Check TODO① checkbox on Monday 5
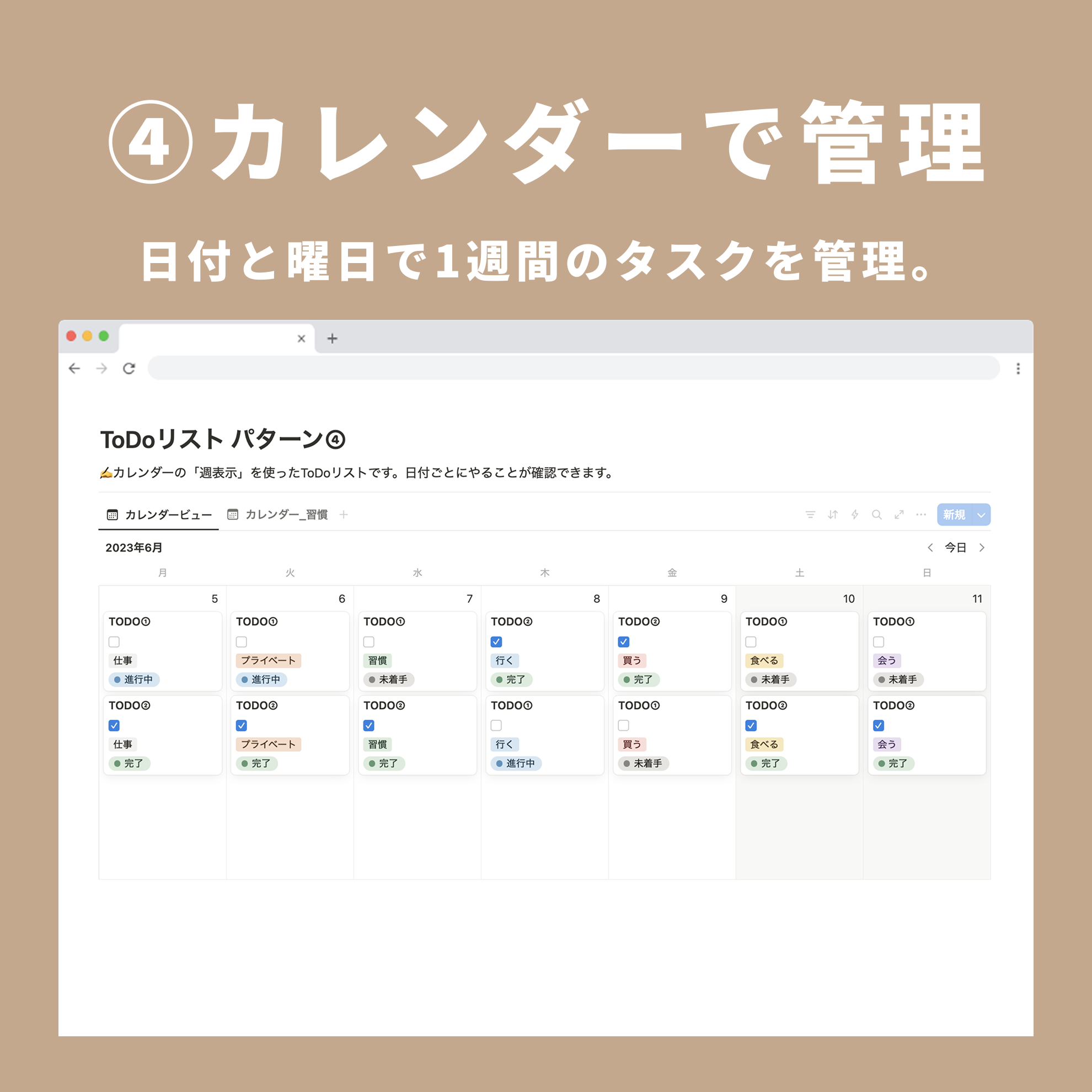 pos(114,641)
